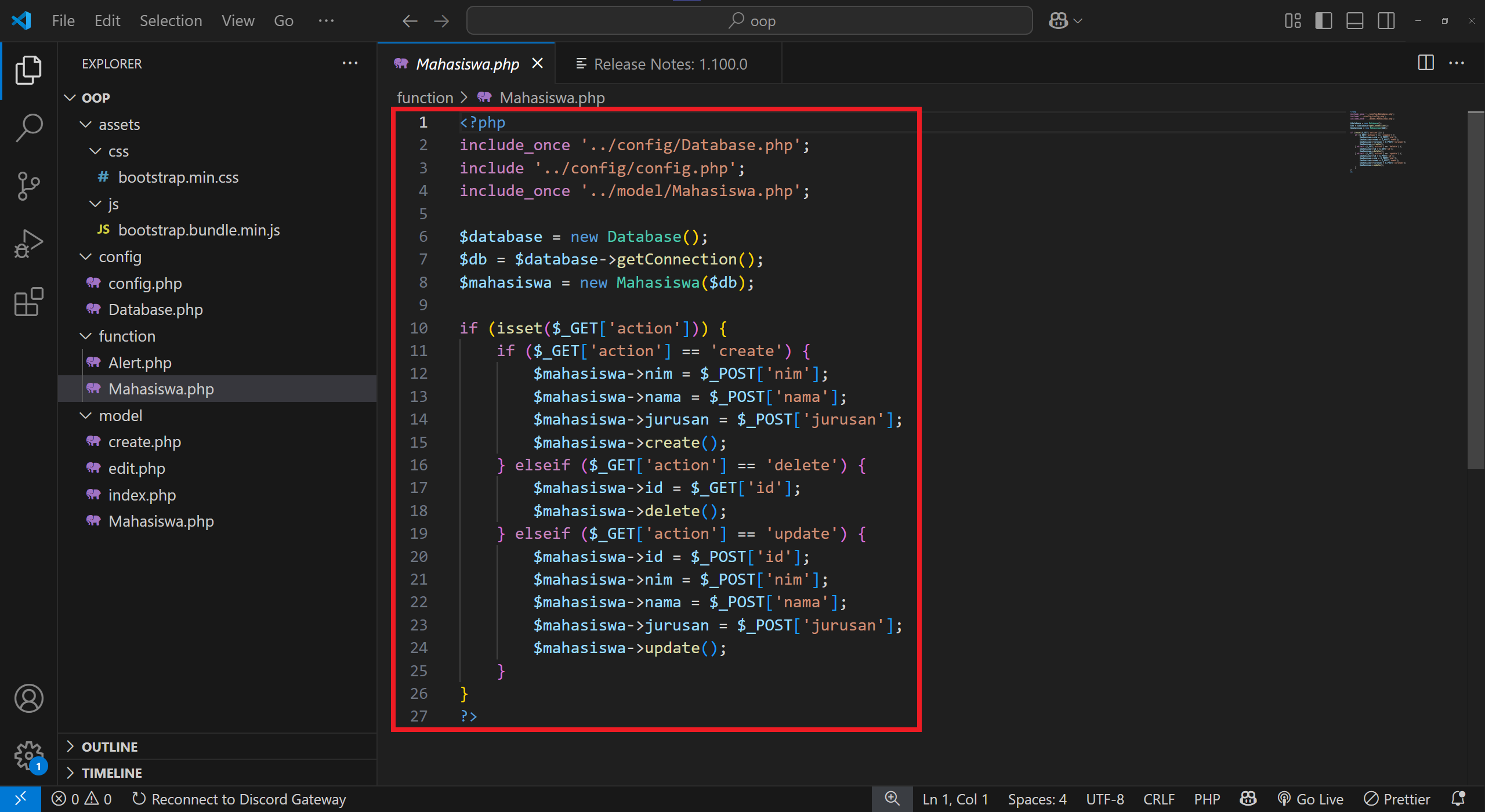Select the Source Control icon

(27, 186)
